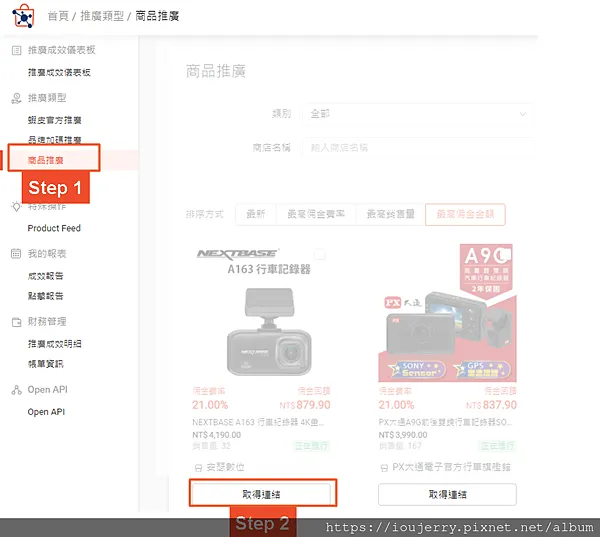Click the NT$4,190.00 price
The image size is (600, 537).
click(x=217, y=435)
